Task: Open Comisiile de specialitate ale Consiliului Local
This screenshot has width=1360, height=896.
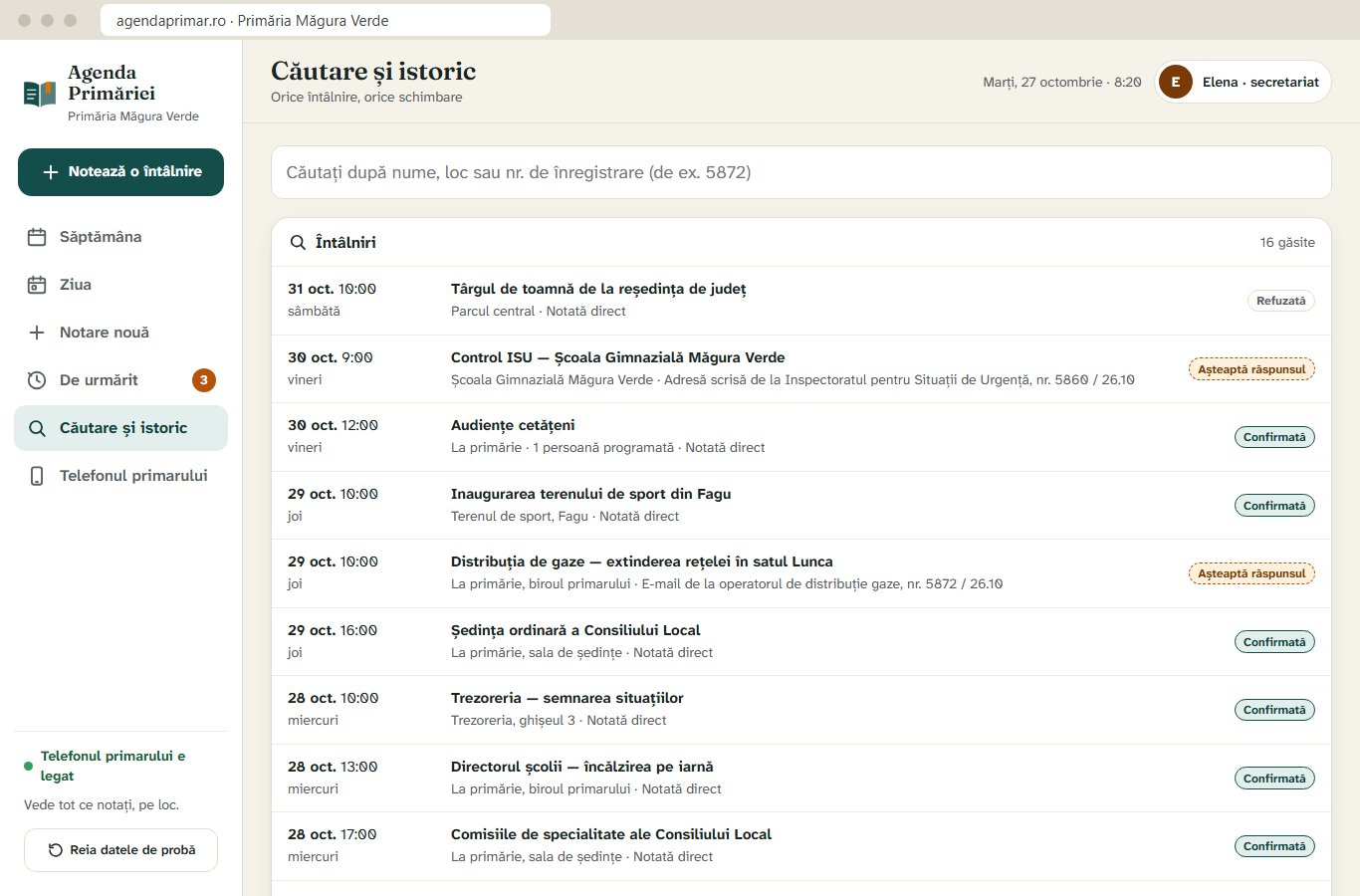Action: click(801, 846)
